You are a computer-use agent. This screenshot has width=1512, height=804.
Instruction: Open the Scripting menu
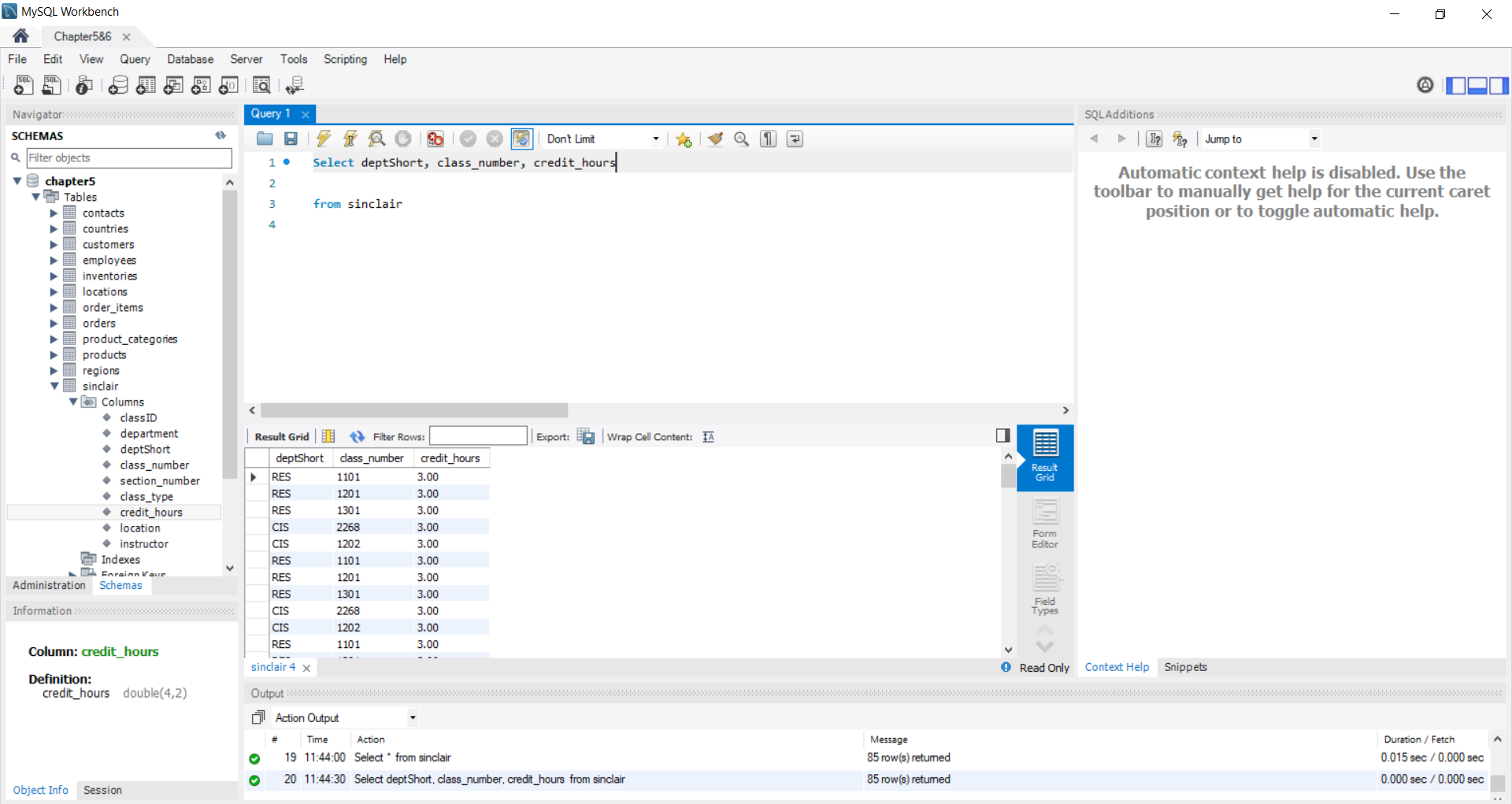345,59
